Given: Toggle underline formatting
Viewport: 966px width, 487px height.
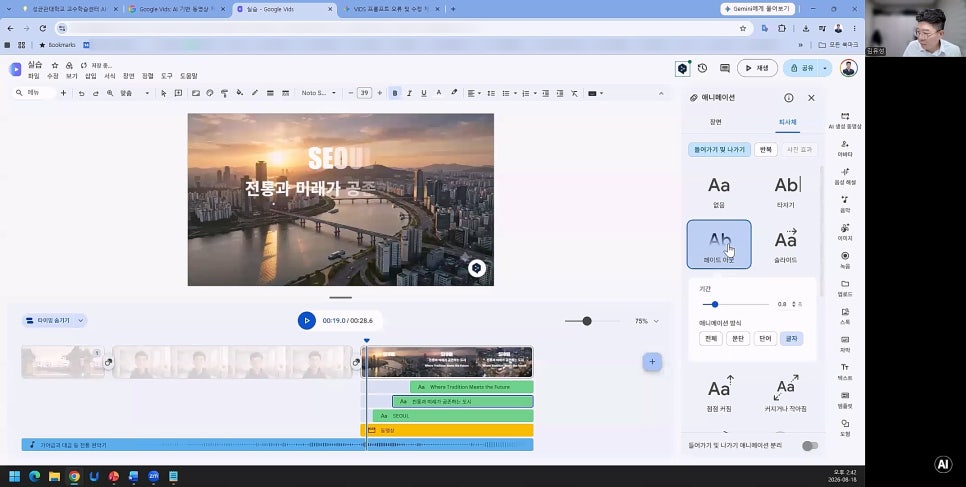Looking at the screenshot, I should click(x=423, y=93).
